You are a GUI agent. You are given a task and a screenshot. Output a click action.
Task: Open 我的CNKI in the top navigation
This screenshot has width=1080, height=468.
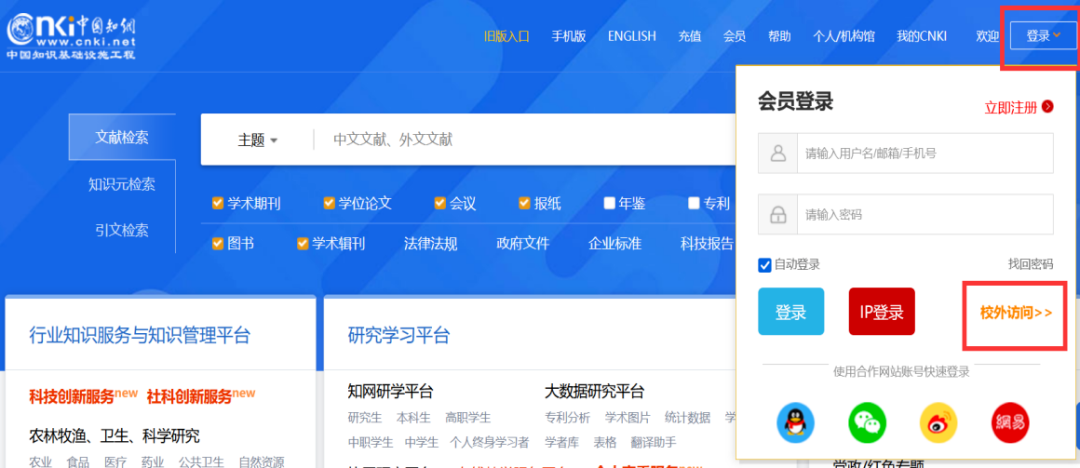pyautogui.click(x=922, y=37)
